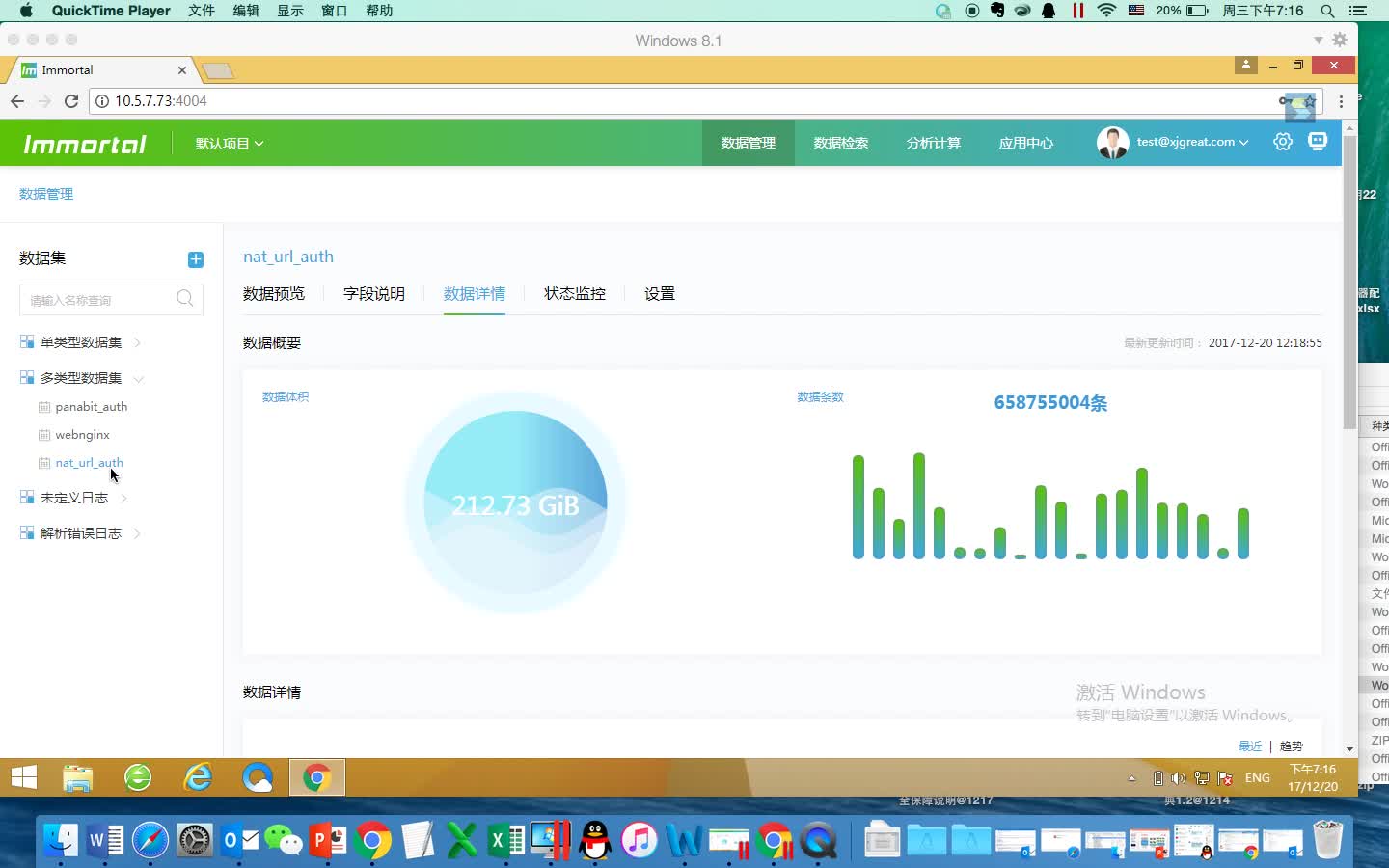
Task: Open Windows Start button
Action: click(24, 777)
